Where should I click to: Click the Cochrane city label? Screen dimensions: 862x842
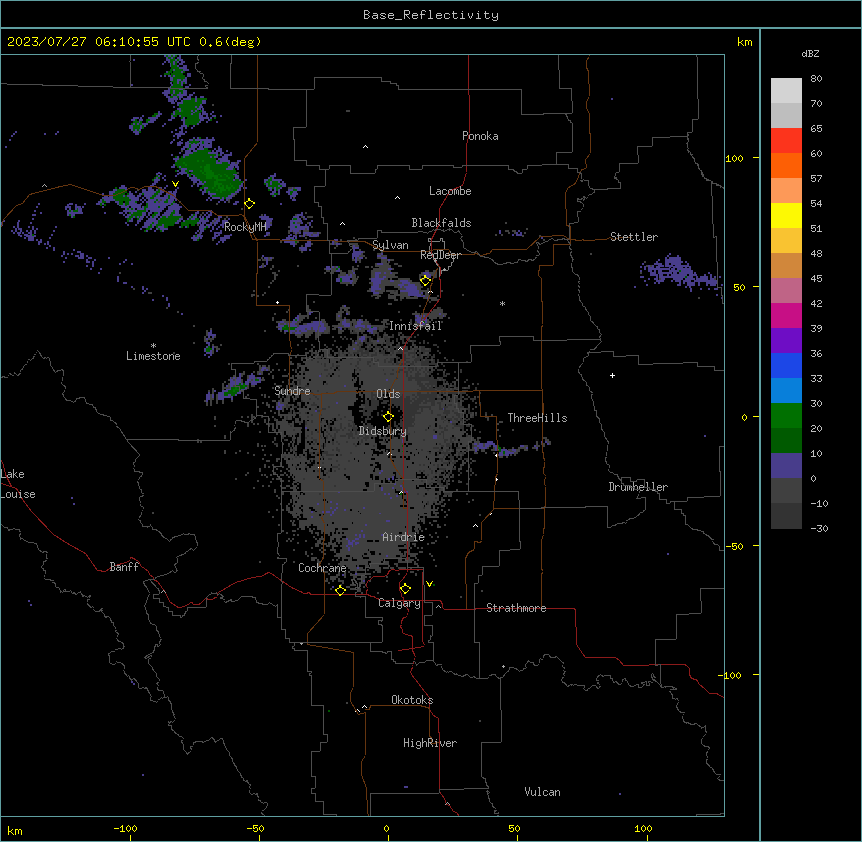click(x=322, y=568)
